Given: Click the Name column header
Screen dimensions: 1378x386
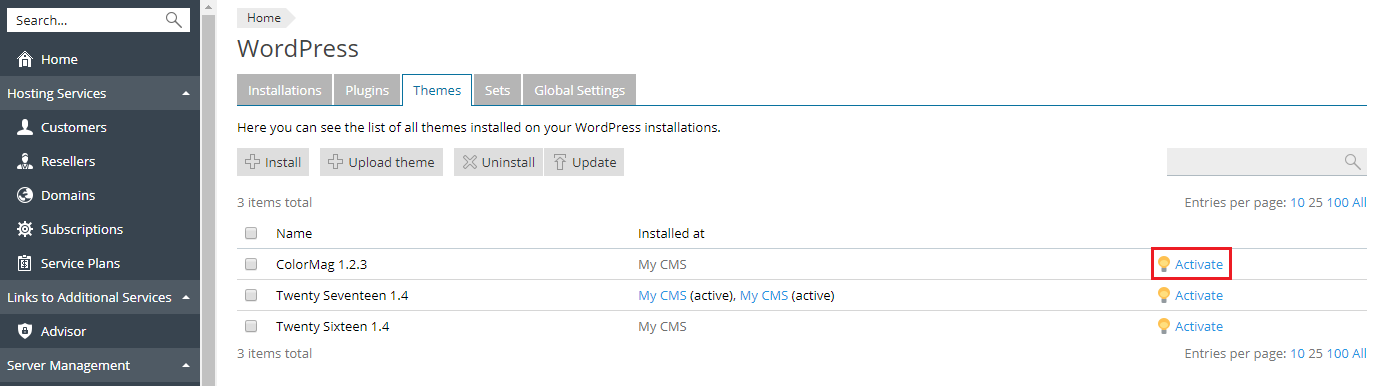Looking at the screenshot, I should (294, 233).
